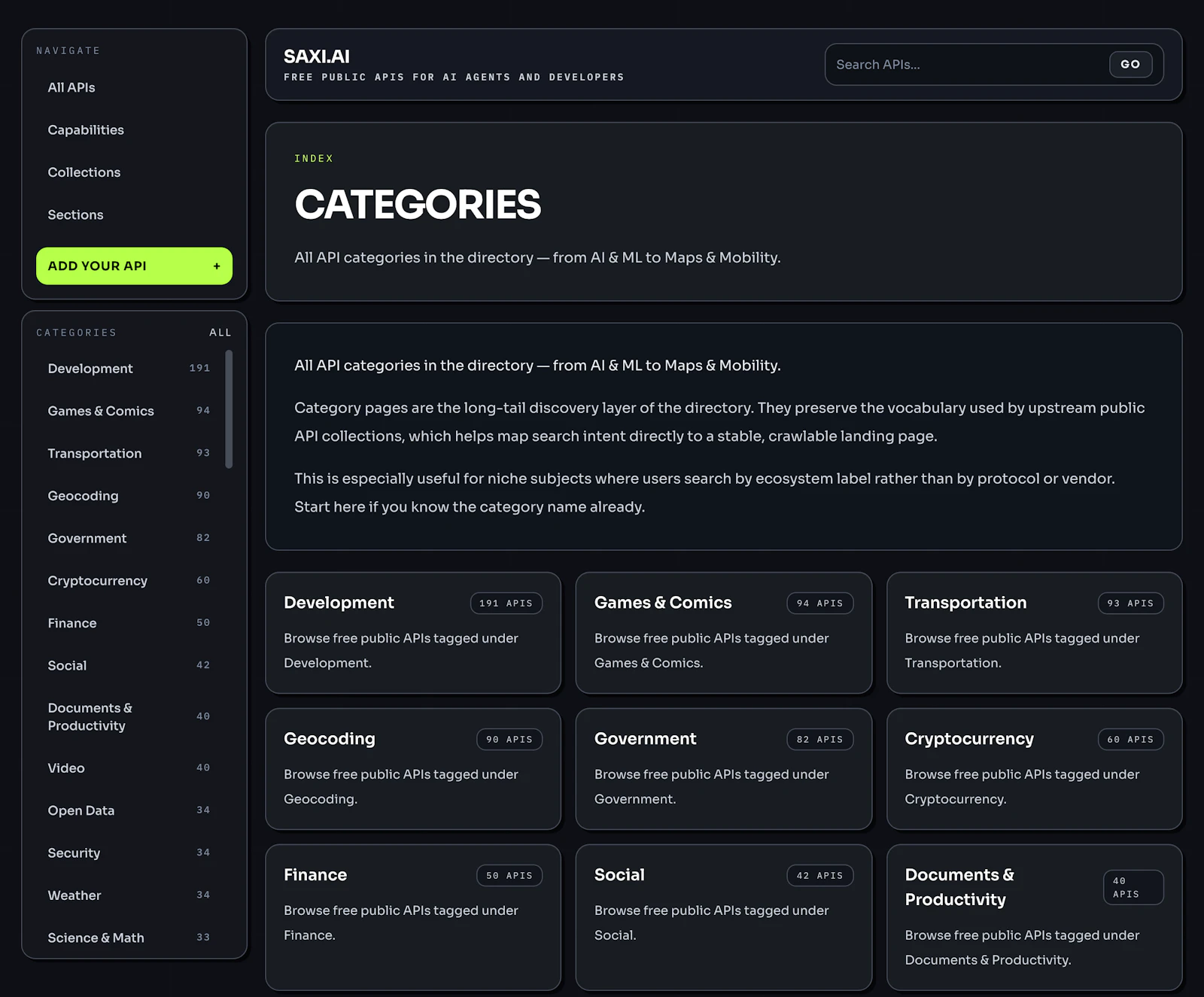This screenshot has height=997, width=1204.
Task: Click the Geocoding category card
Action: point(413,769)
